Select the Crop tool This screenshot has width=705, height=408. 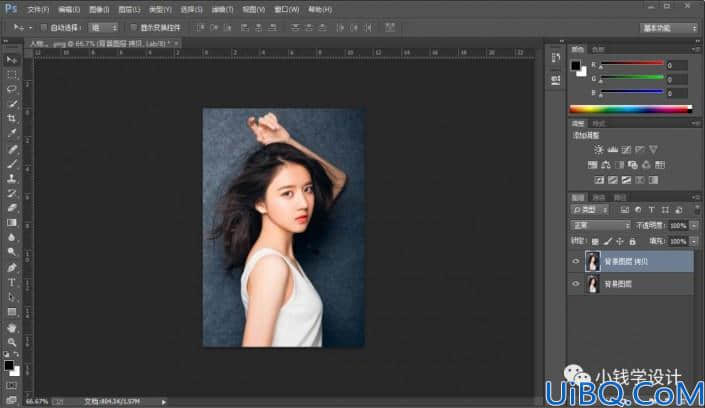pos(12,119)
